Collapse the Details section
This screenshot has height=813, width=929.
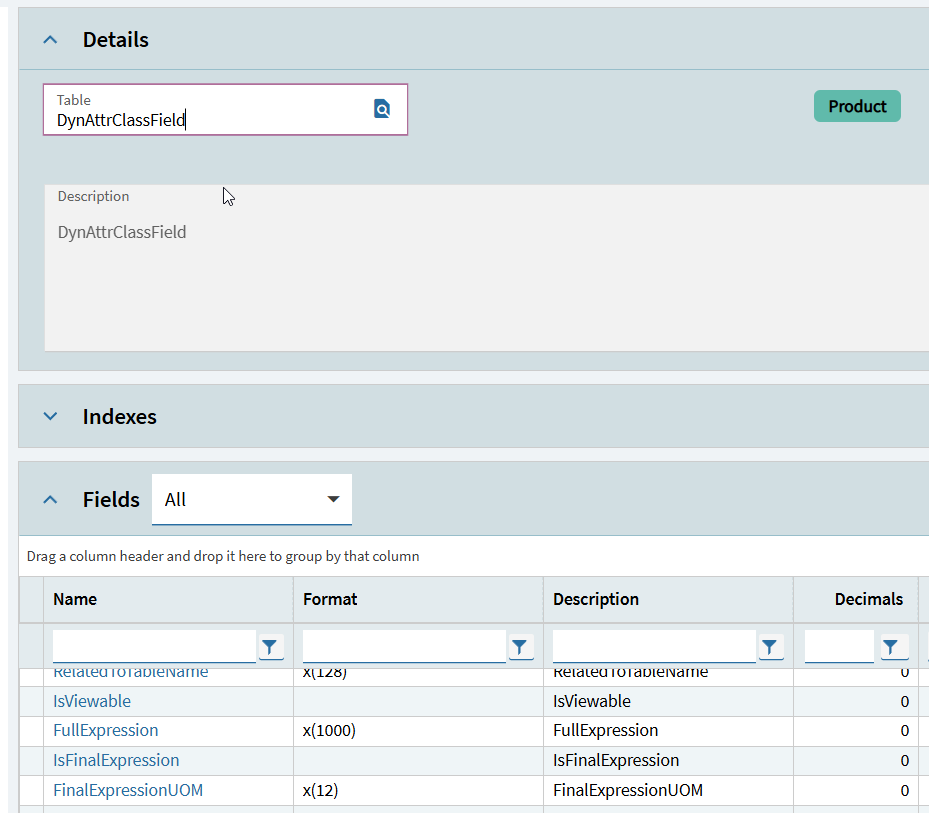click(50, 40)
